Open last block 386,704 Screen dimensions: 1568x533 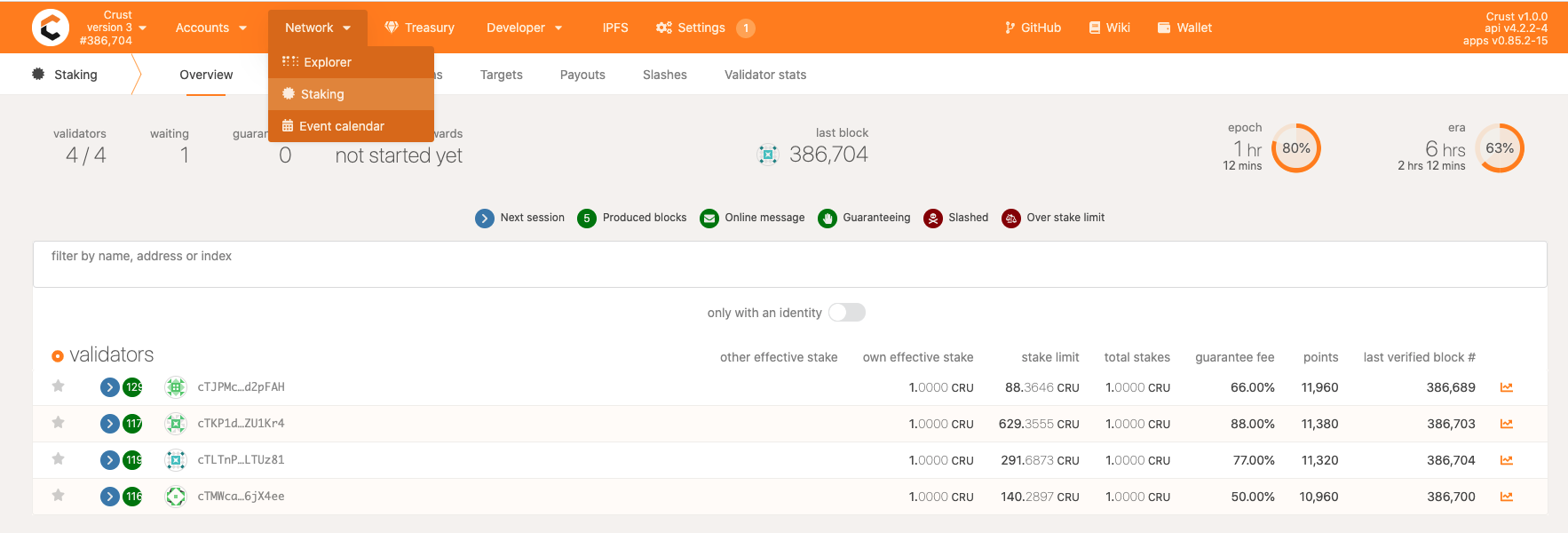tap(828, 155)
